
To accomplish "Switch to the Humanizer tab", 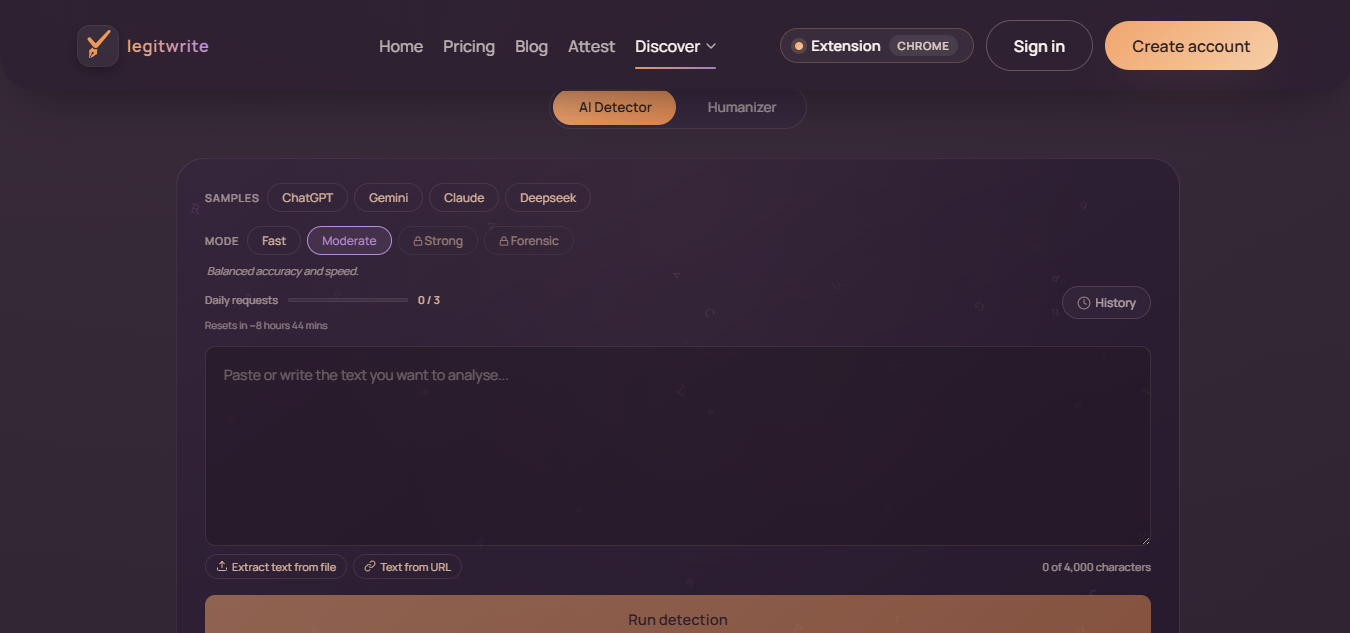I will pyautogui.click(x=742, y=107).
